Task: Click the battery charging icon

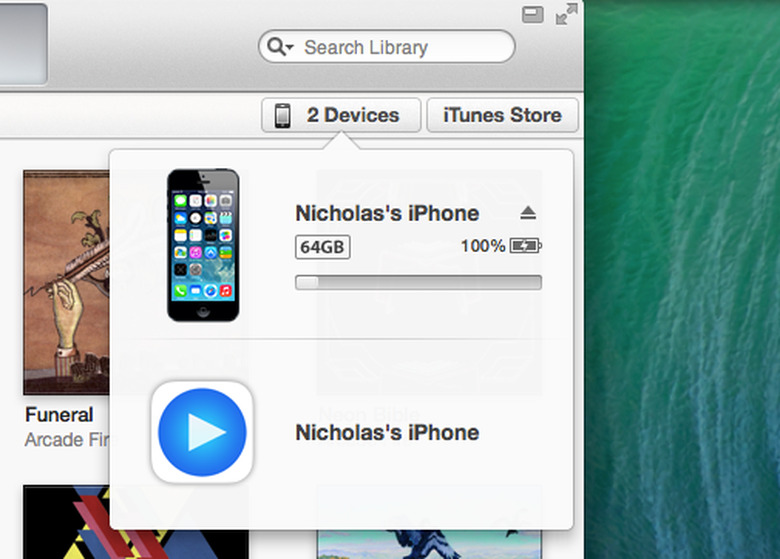Action: (525, 245)
